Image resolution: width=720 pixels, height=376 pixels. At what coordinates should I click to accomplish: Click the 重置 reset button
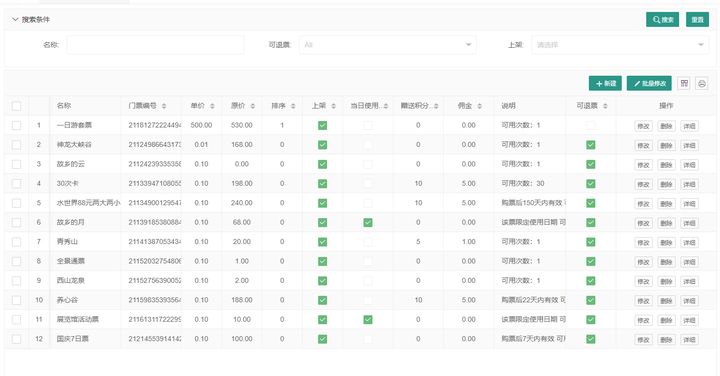pyautogui.click(x=698, y=20)
